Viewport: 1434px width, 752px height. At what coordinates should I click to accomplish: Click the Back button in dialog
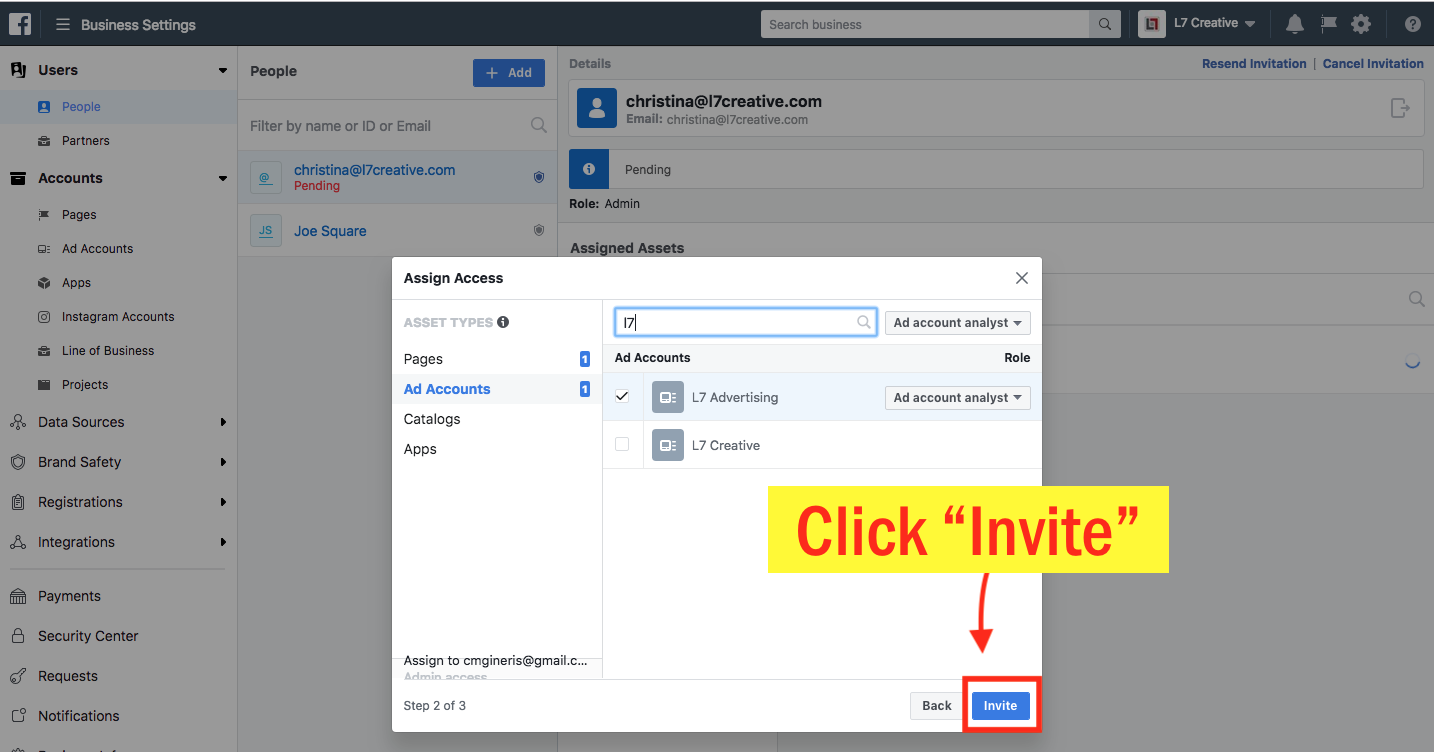(937, 705)
